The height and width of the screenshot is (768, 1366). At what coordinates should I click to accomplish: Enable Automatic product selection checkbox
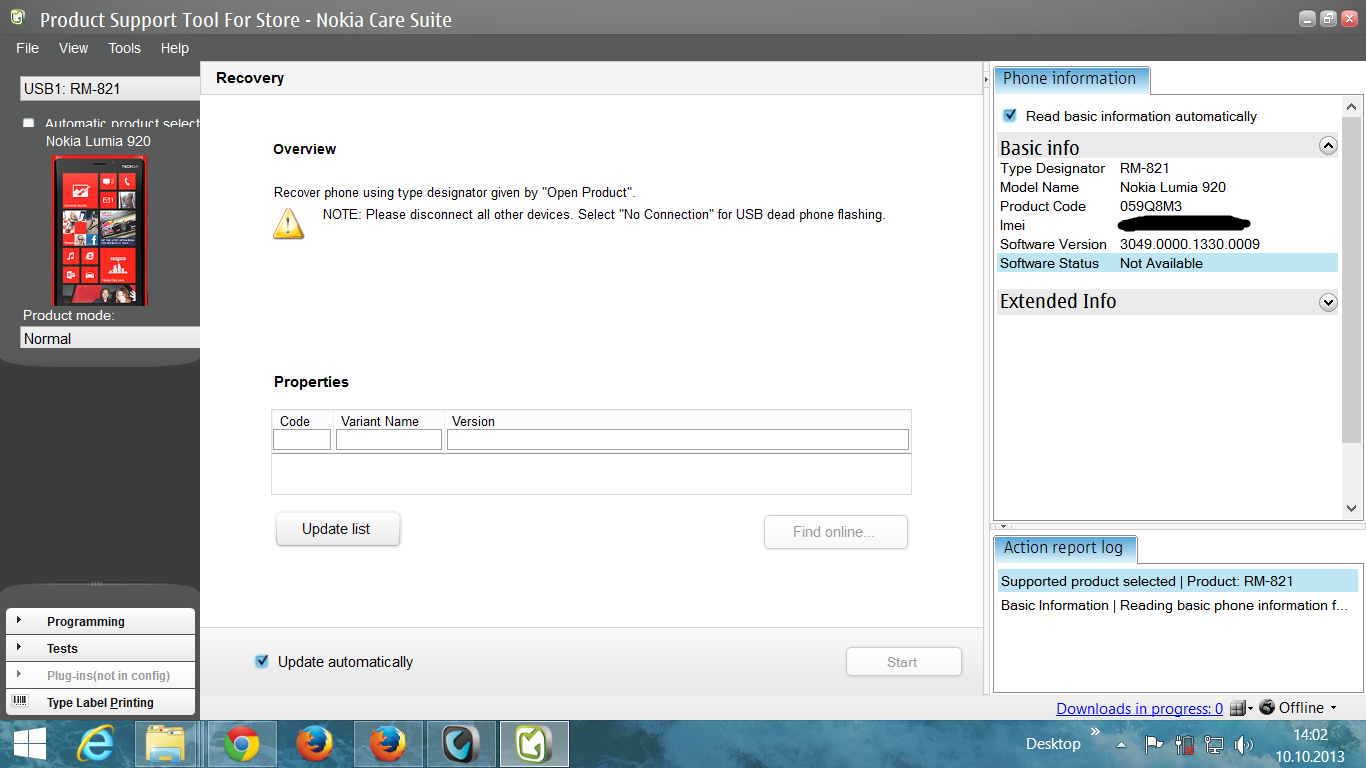28,124
